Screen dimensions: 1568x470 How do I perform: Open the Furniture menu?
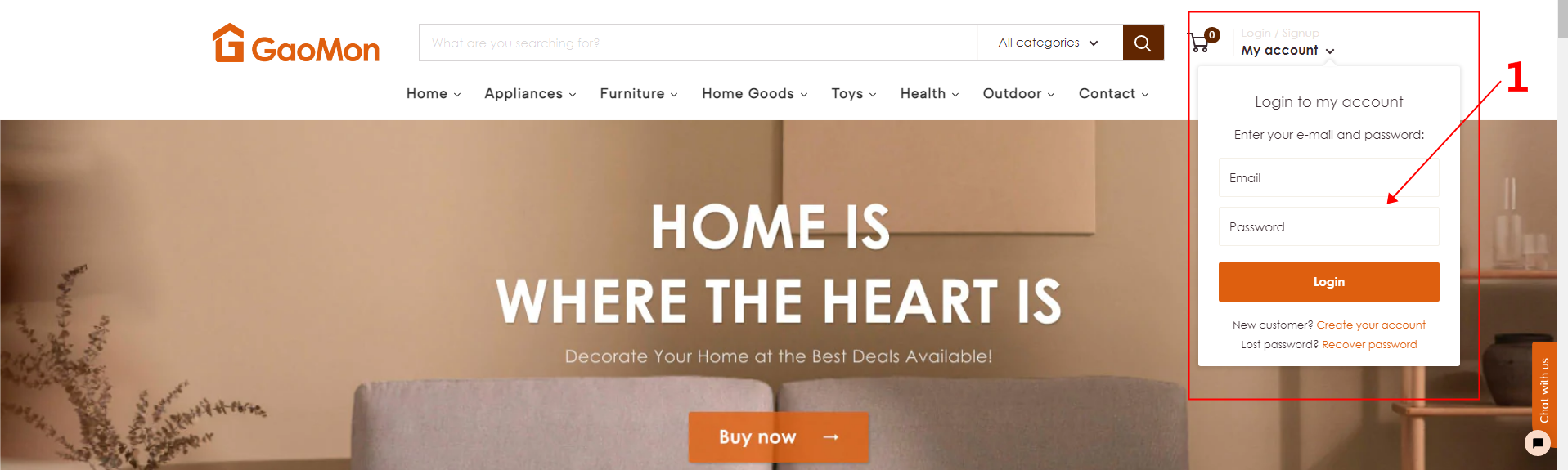point(639,94)
